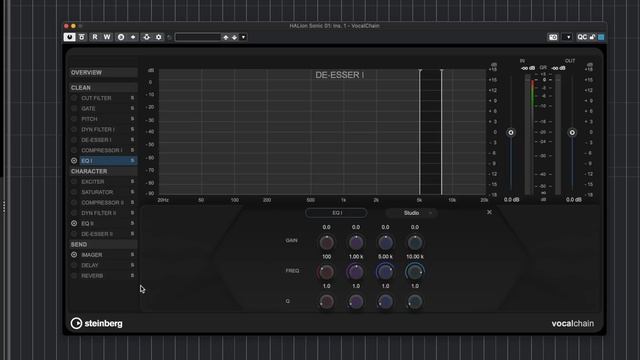Click the camera snapshot icon
640x360 pixels.
pos(553,37)
